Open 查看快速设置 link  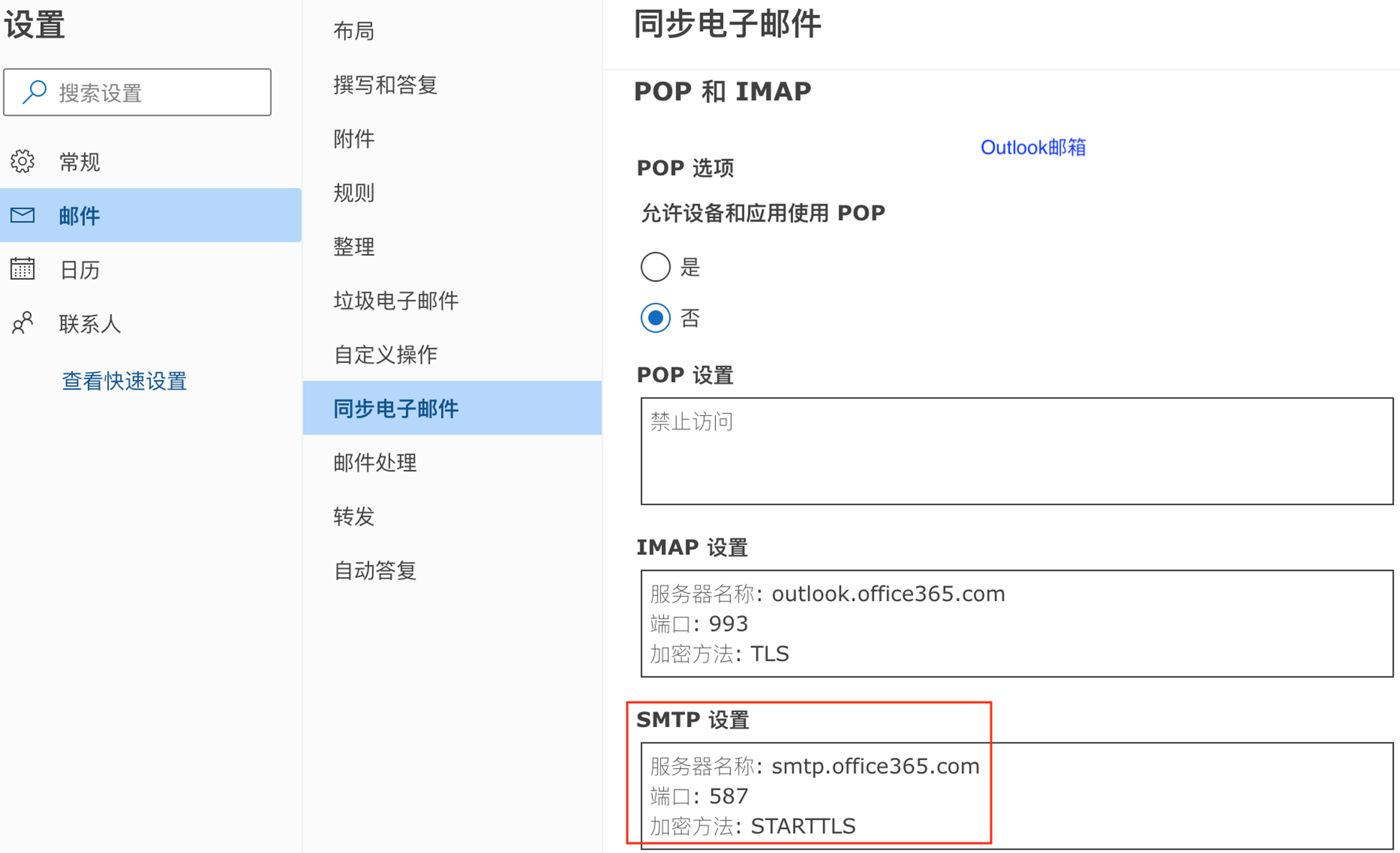(124, 381)
